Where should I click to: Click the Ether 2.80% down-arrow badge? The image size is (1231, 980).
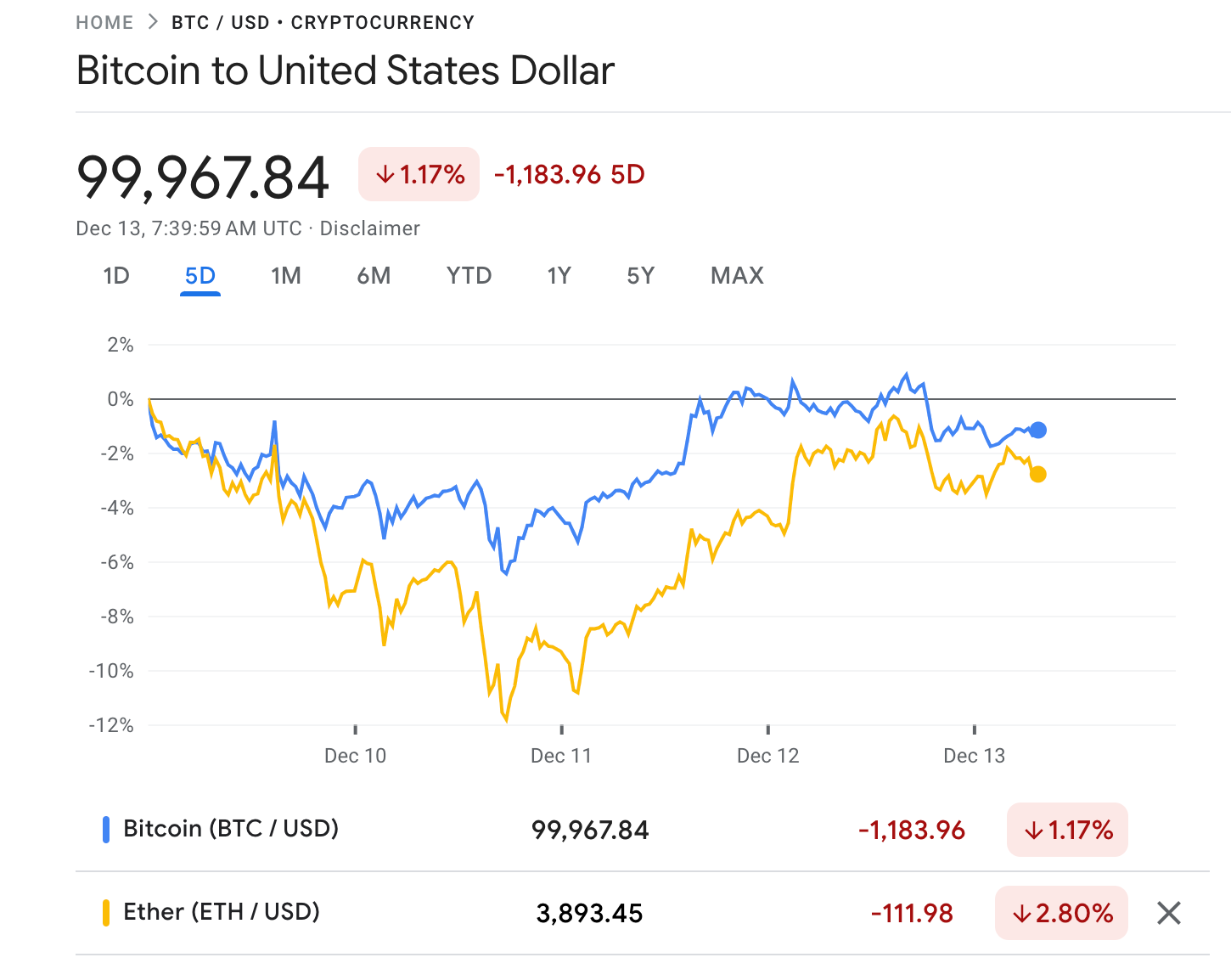point(1061,913)
